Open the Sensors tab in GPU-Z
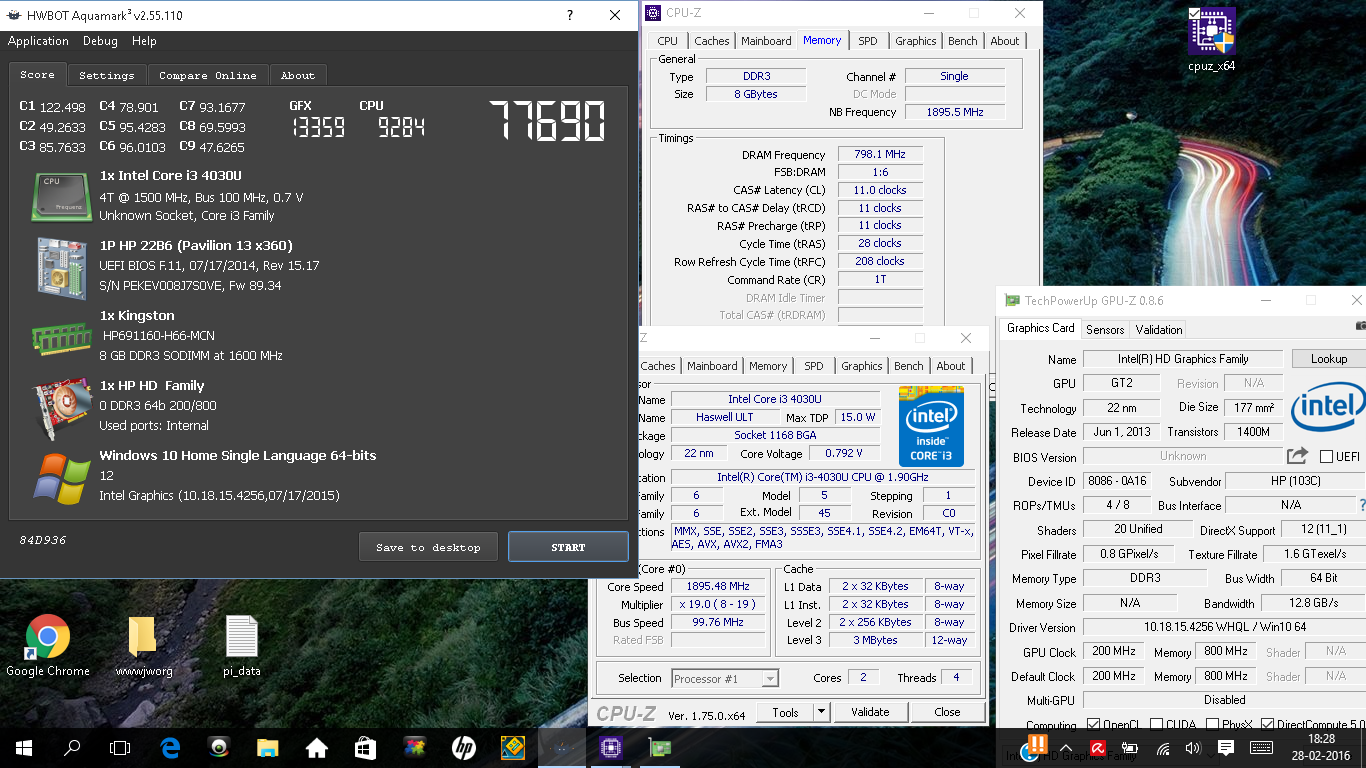The image size is (1366, 768). coord(1105,329)
